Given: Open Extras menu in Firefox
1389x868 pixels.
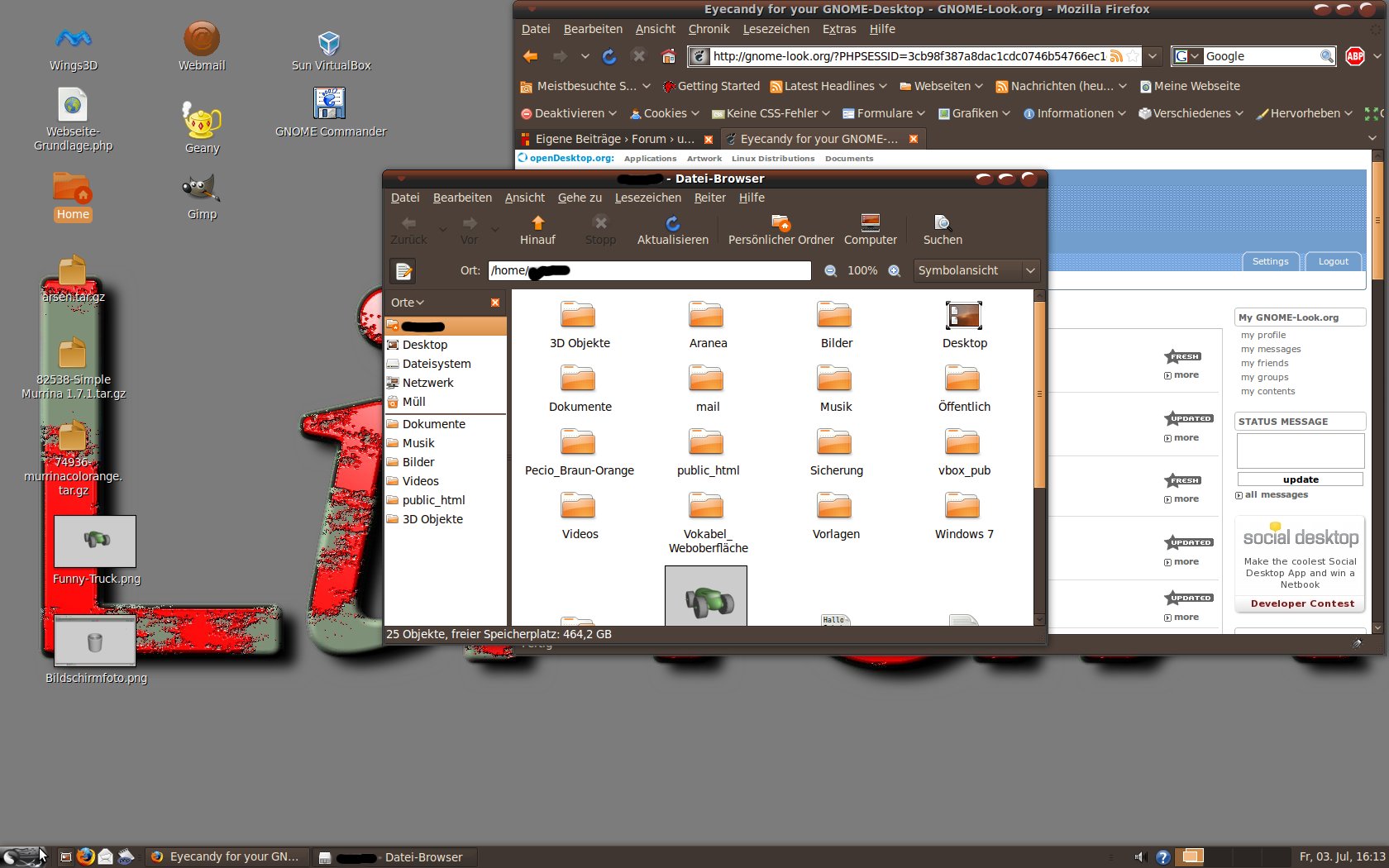Looking at the screenshot, I should (839, 29).
